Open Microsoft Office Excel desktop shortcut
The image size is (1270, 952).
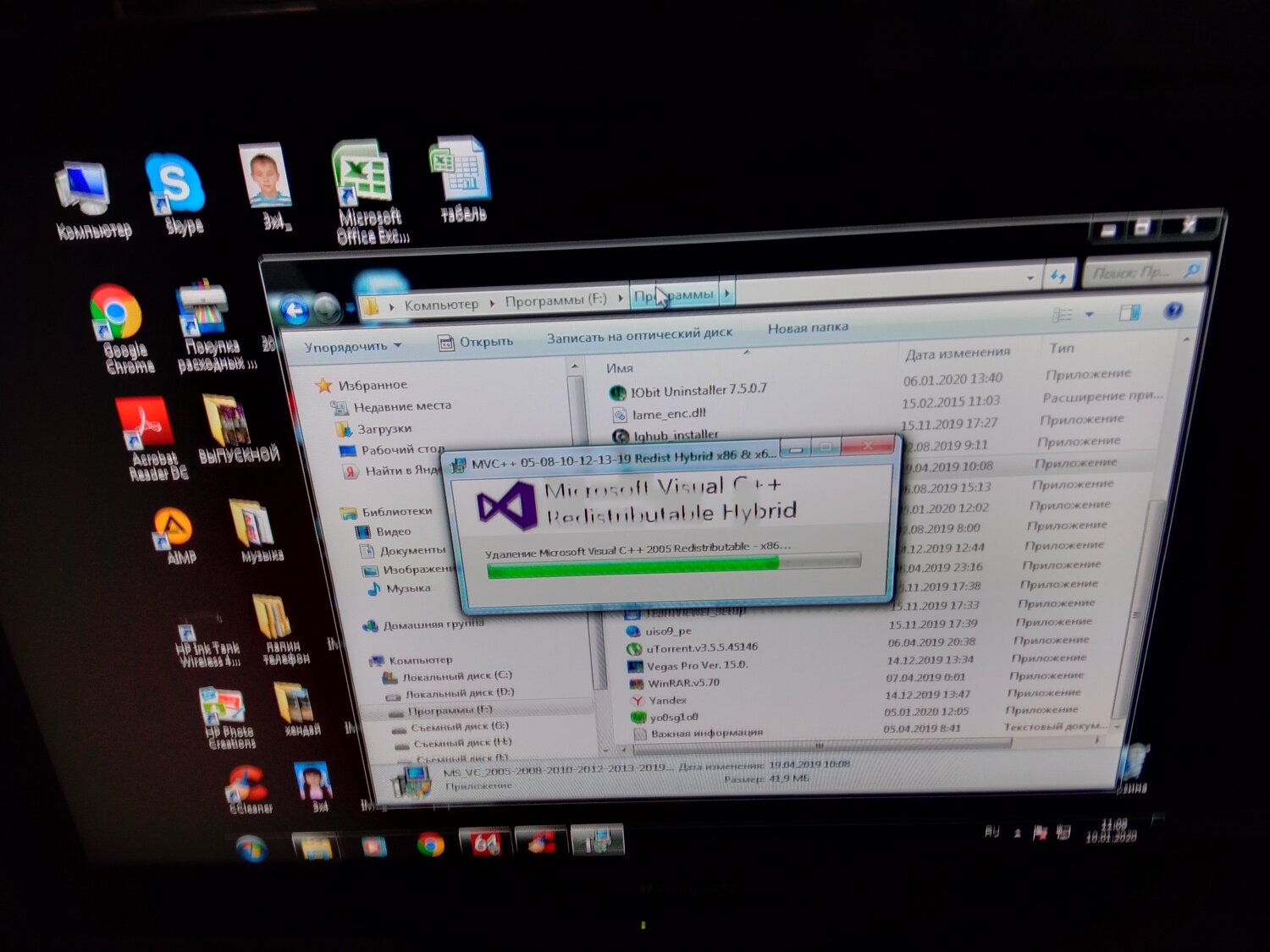click(x=366, y=194)
